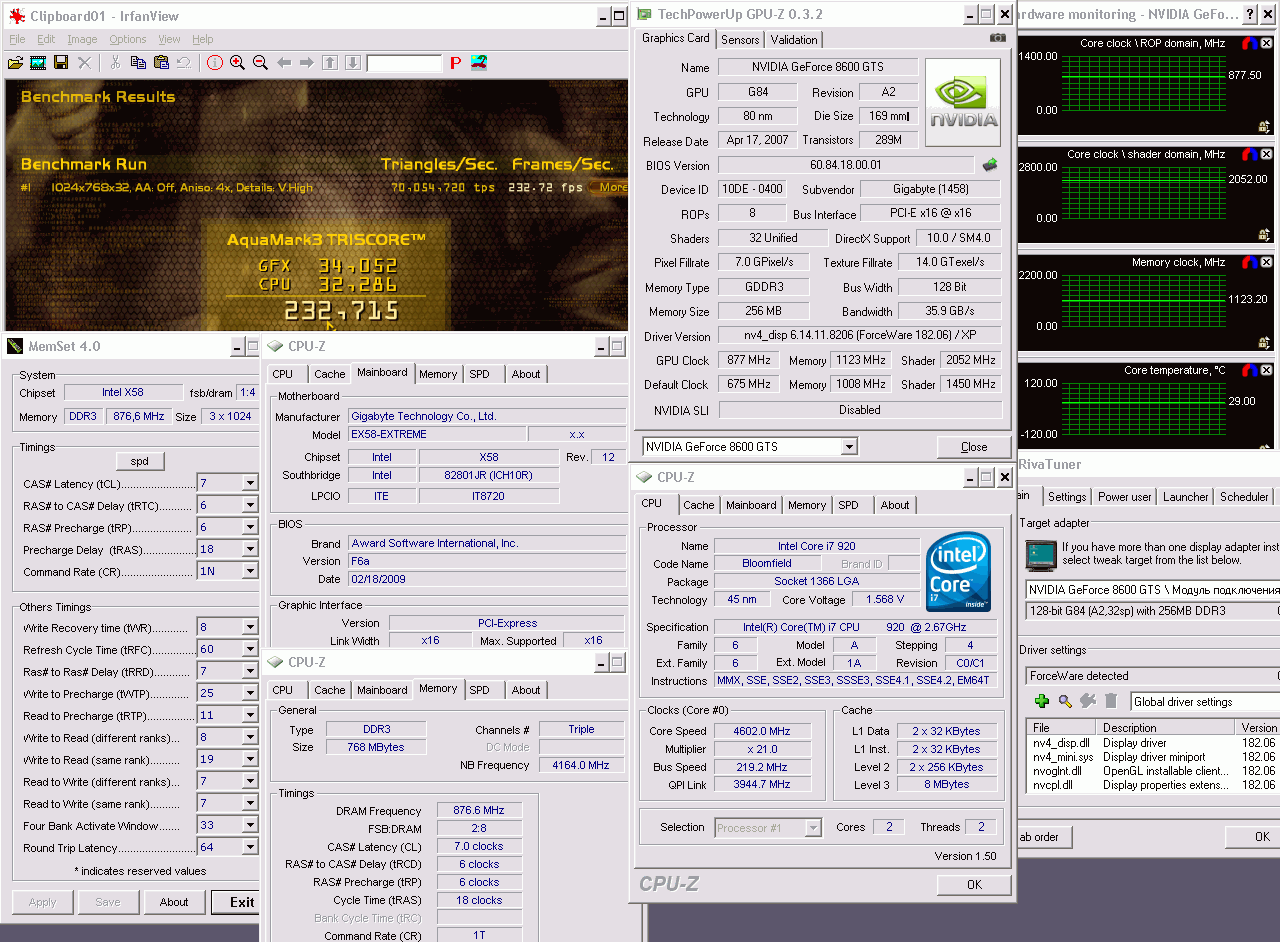Viewport: 1280px width, 942px height.
Task: Open the File menu in IrfanView
Action: pyautogui.click(x=17, y=39)
